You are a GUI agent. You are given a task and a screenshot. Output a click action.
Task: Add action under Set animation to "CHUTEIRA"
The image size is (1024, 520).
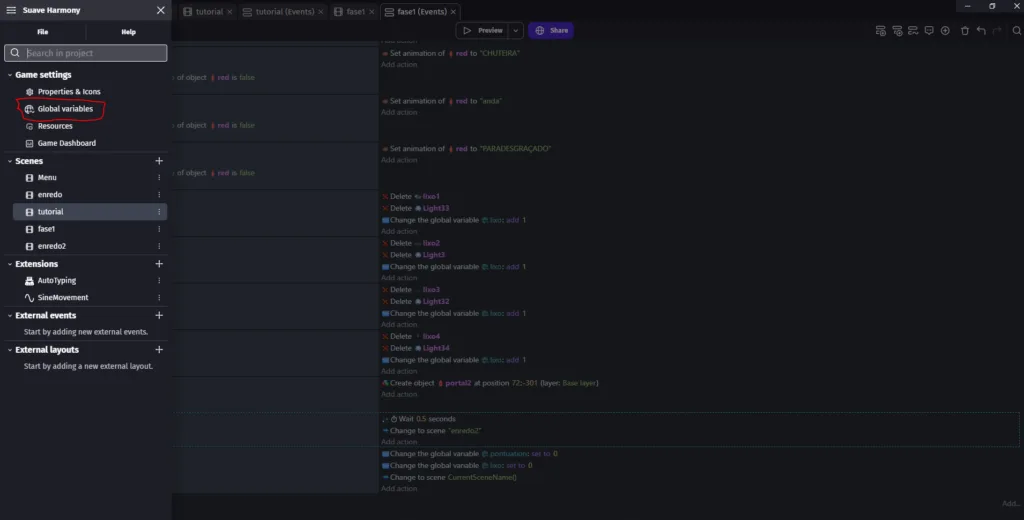pos(399,65)
